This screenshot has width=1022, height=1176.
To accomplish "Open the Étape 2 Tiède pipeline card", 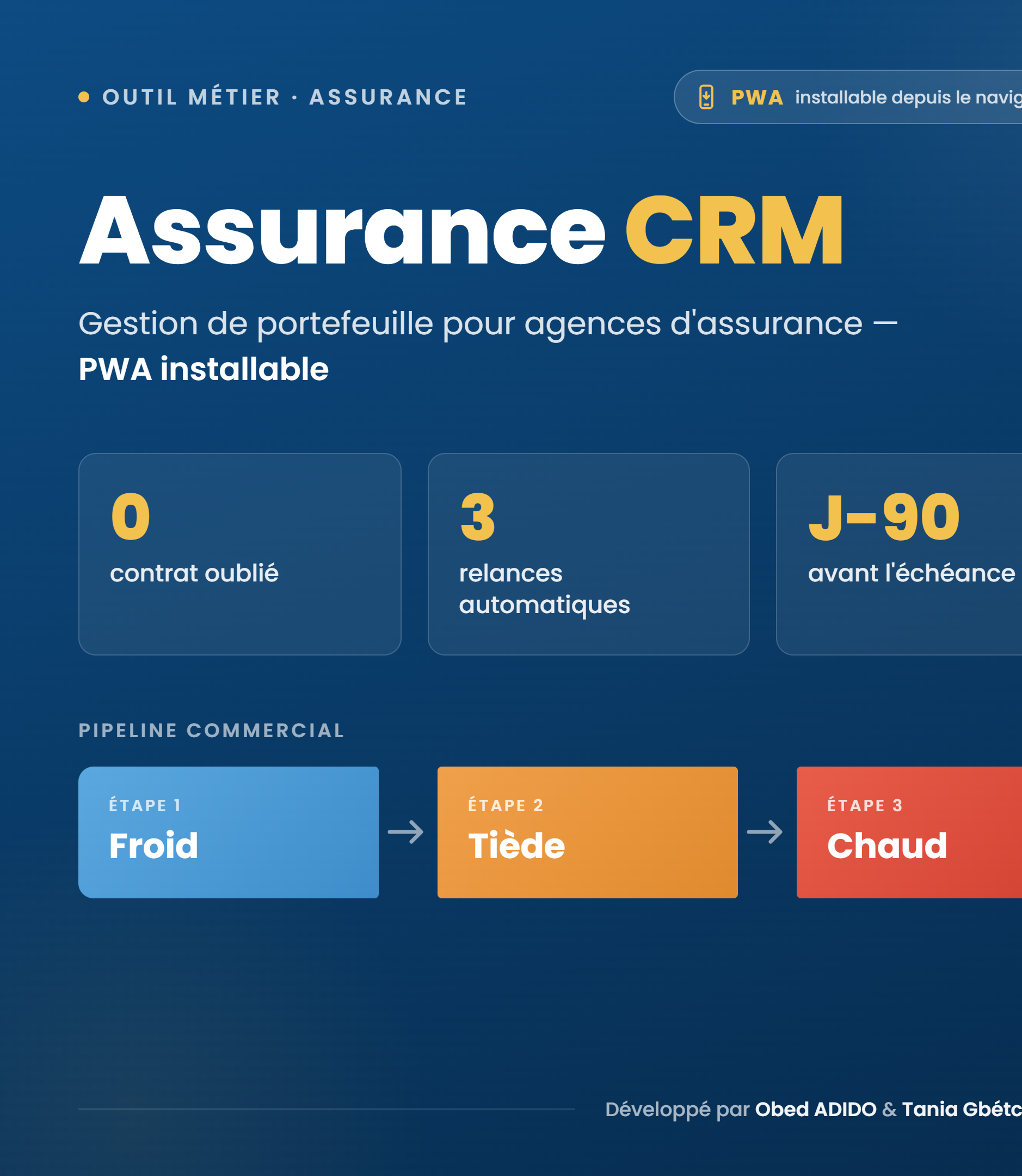I will click(x=587, y=832).
